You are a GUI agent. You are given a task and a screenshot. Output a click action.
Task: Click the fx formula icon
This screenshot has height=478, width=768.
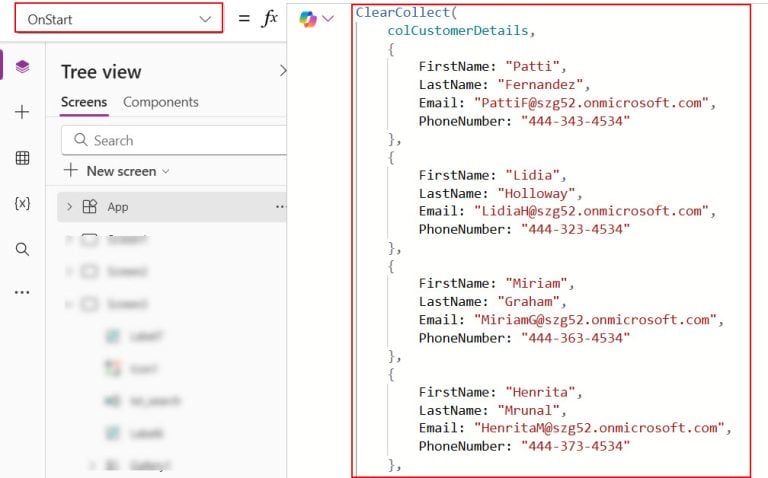tap(269, 18)
